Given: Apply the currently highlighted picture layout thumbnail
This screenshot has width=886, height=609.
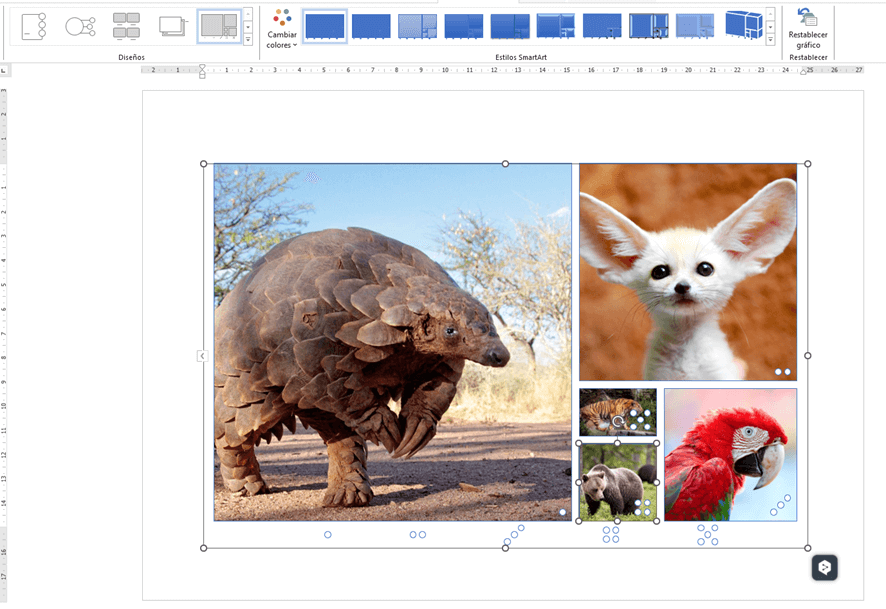Looking at the screenshot, I should pos(218,27).
